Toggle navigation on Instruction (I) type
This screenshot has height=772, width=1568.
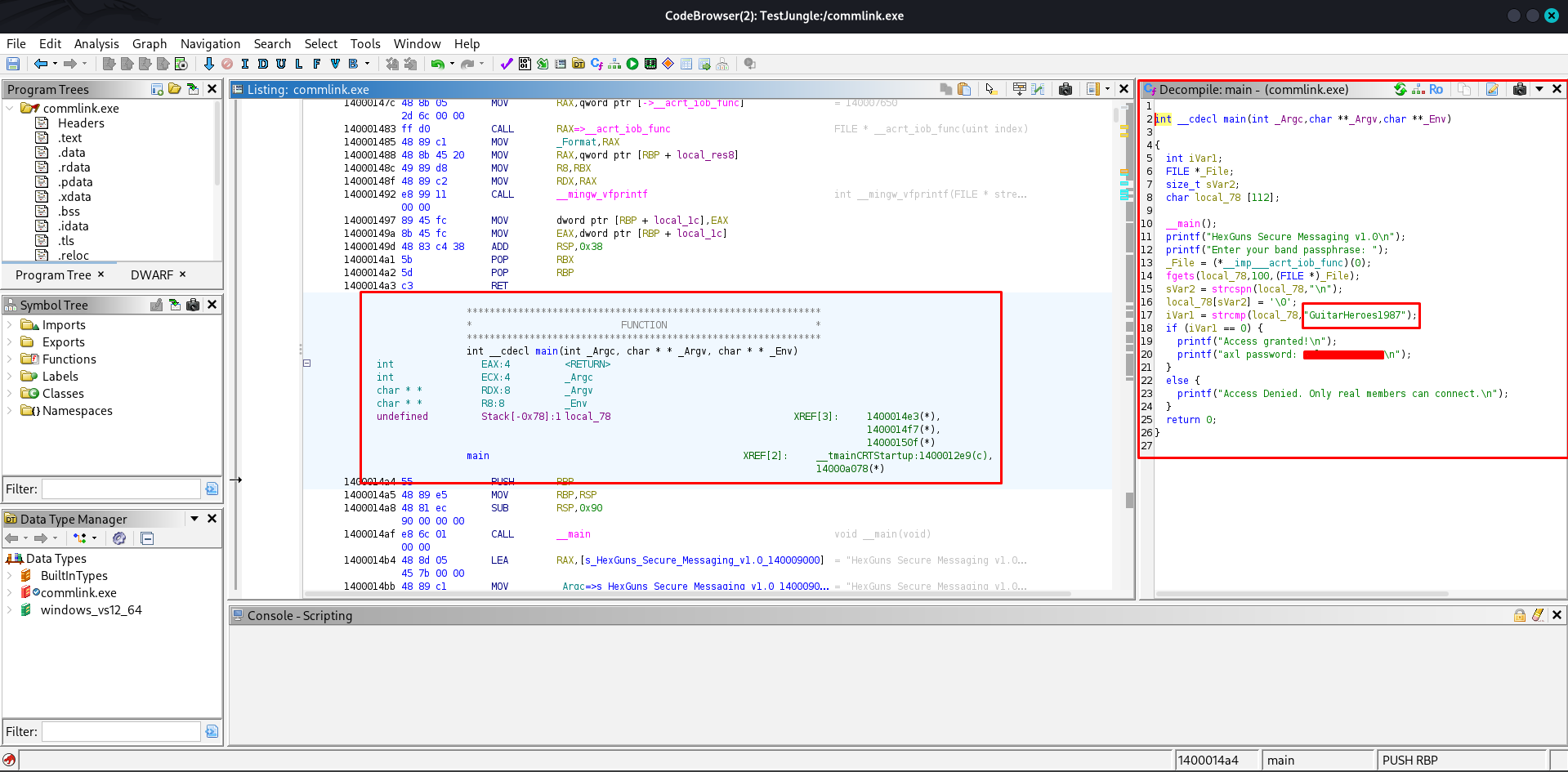click(x=244, y=64)
